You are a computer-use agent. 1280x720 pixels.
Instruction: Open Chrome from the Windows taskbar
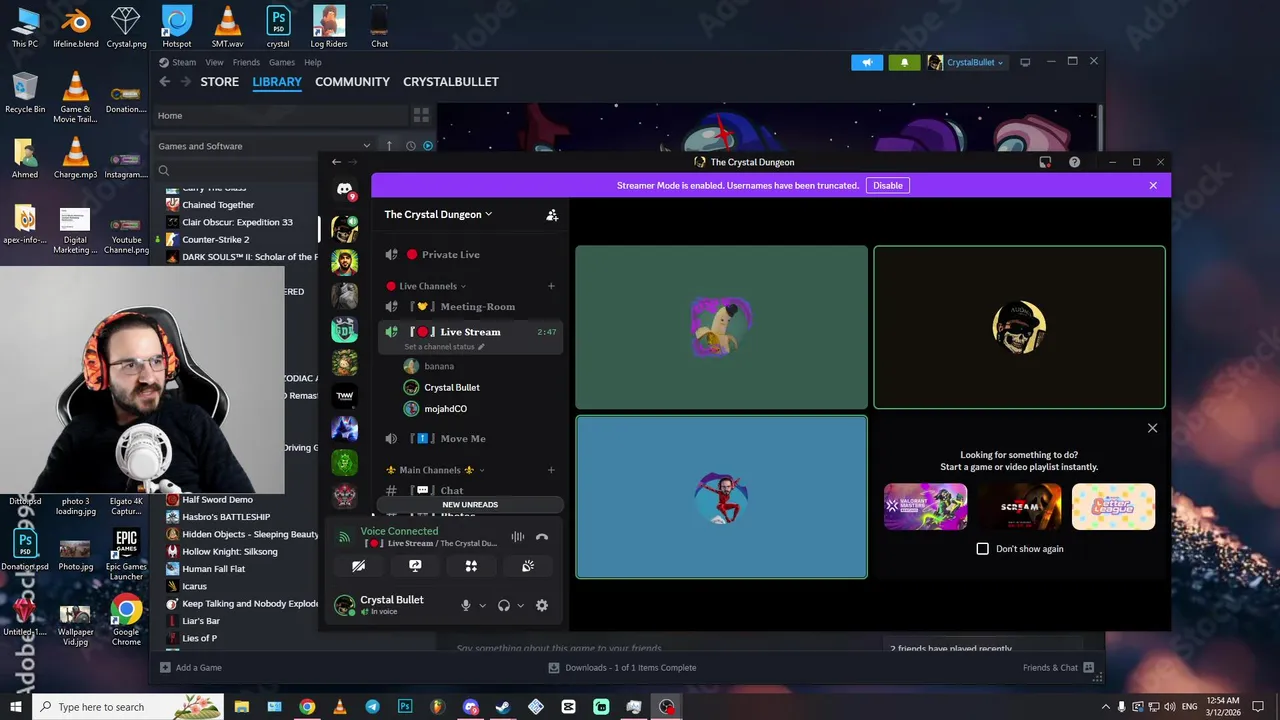coord(307,707)
